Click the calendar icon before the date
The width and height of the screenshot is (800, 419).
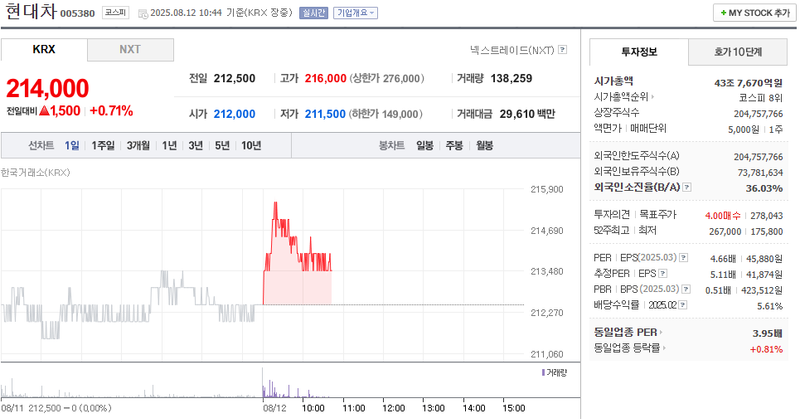coord(143,13)
